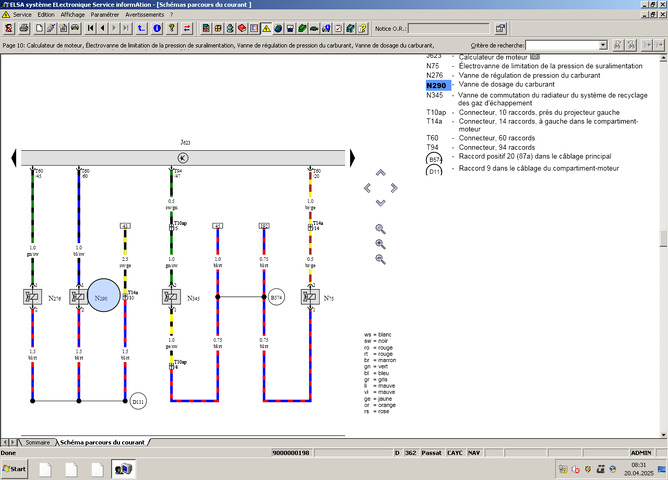Switch to the Sommaire tab
The height and width of the screenshot is (480, 668).
tap(37, 441)
